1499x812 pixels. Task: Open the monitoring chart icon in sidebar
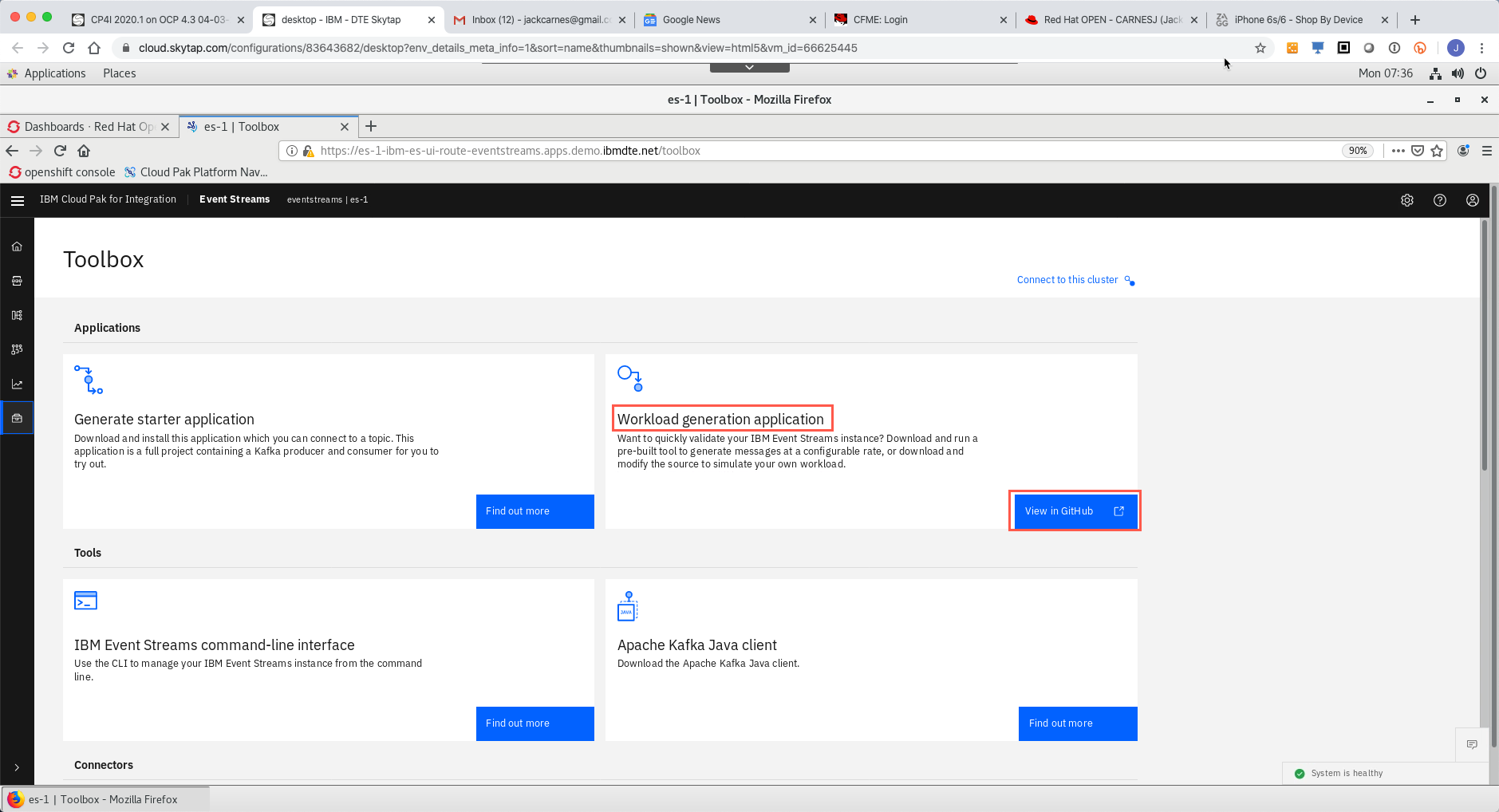click(17, 384)
